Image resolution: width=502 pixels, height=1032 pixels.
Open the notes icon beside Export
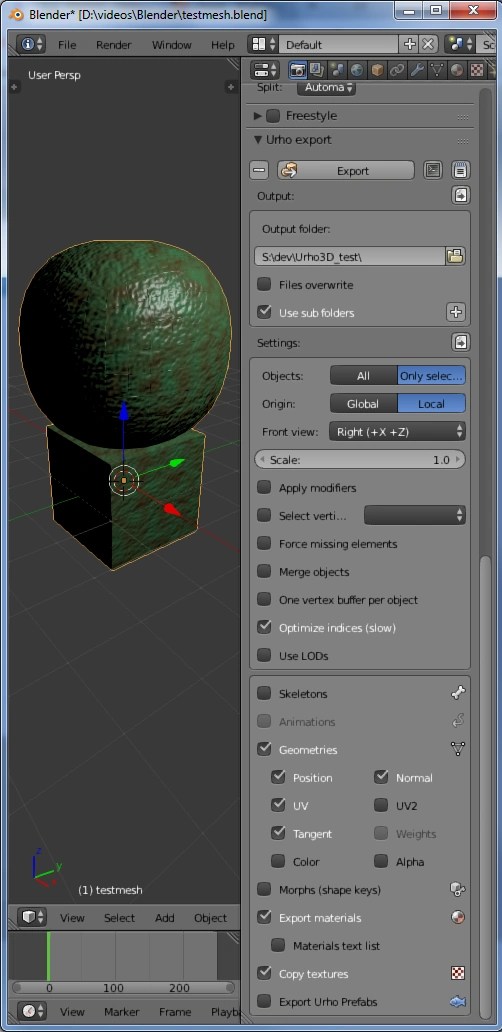coord(461,170)
